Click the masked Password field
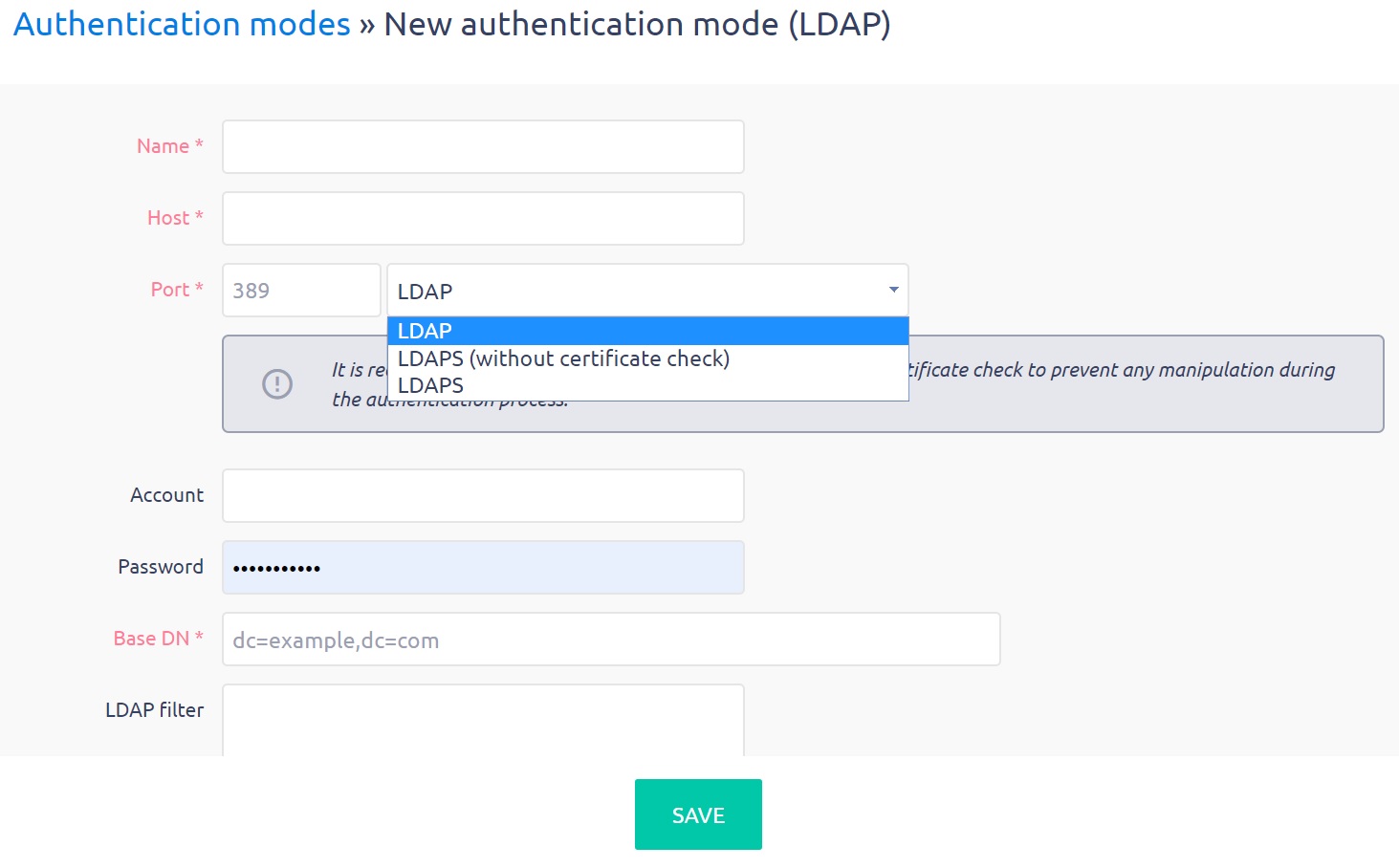Image resolution: width=1399 pixels, height=868 pixels. [x=482, y=567]
